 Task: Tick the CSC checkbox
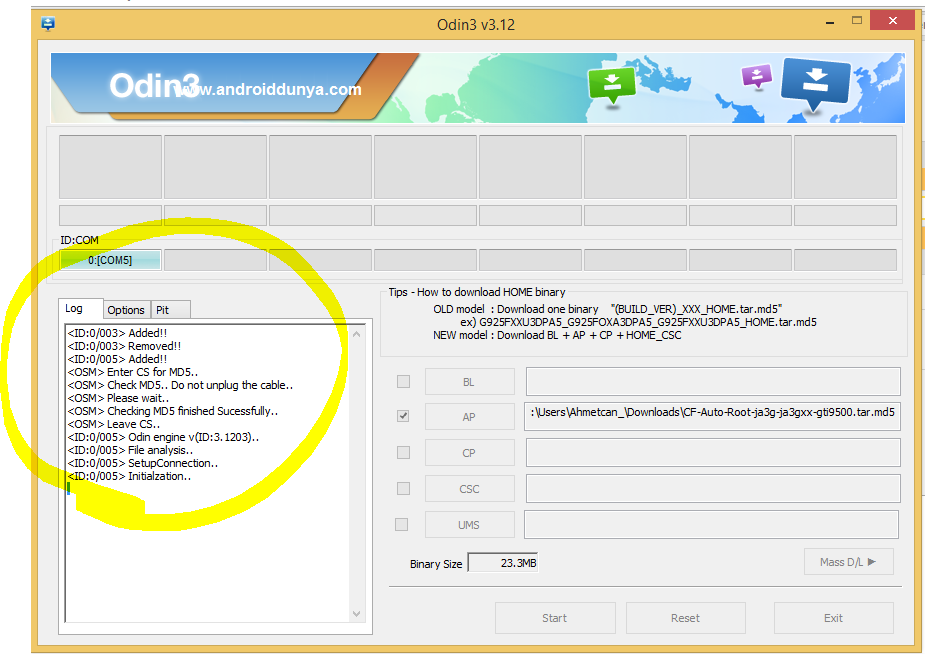pyautogui.click(x=404, y=488)
